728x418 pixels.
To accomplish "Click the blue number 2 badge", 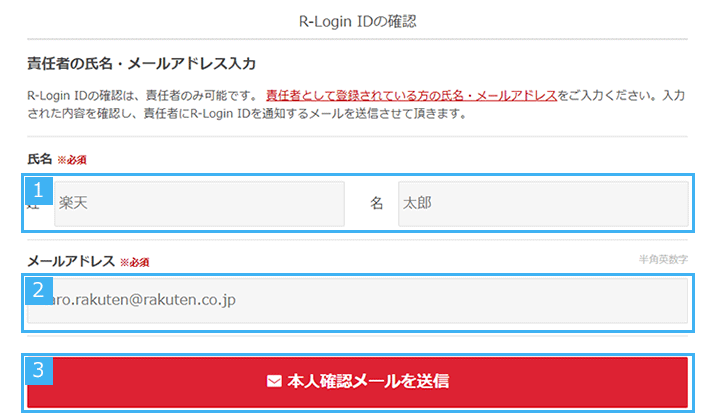I will [x=38, y=290].
